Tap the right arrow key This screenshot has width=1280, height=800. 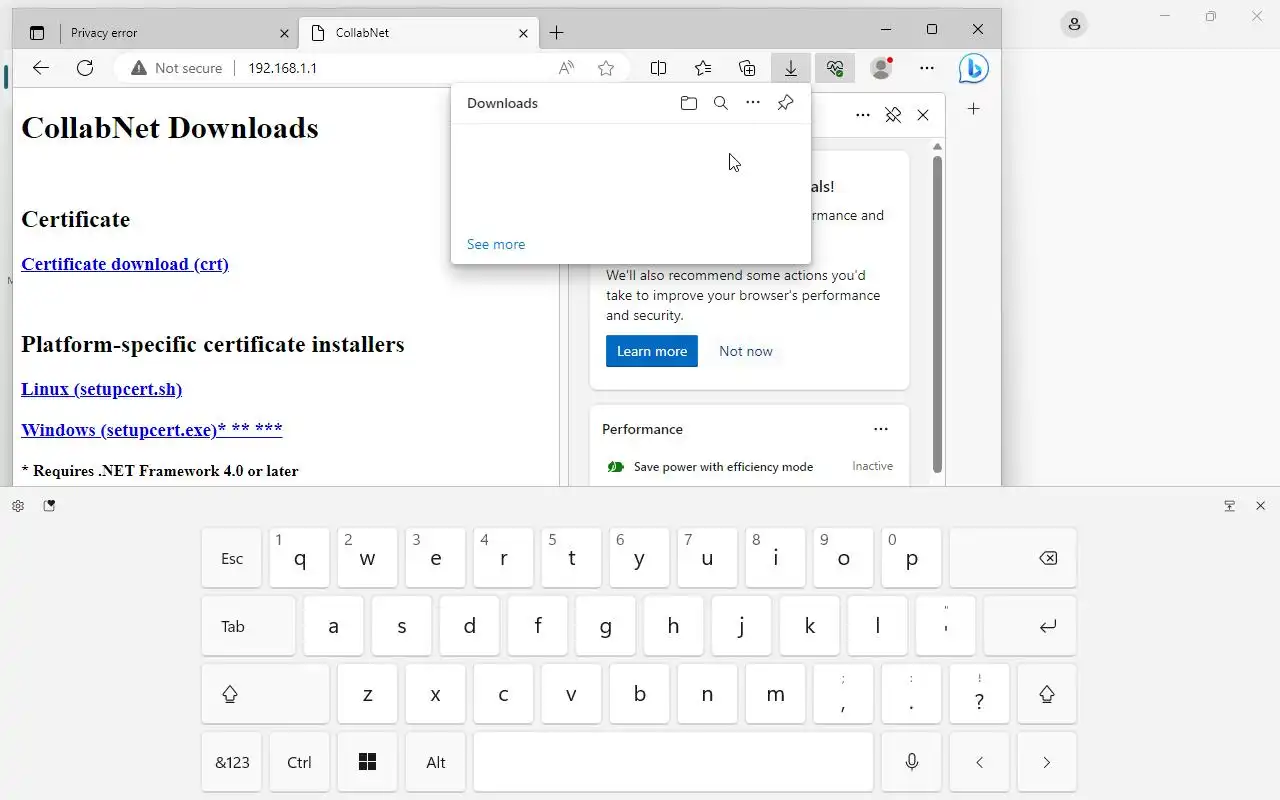point(1047,762)
